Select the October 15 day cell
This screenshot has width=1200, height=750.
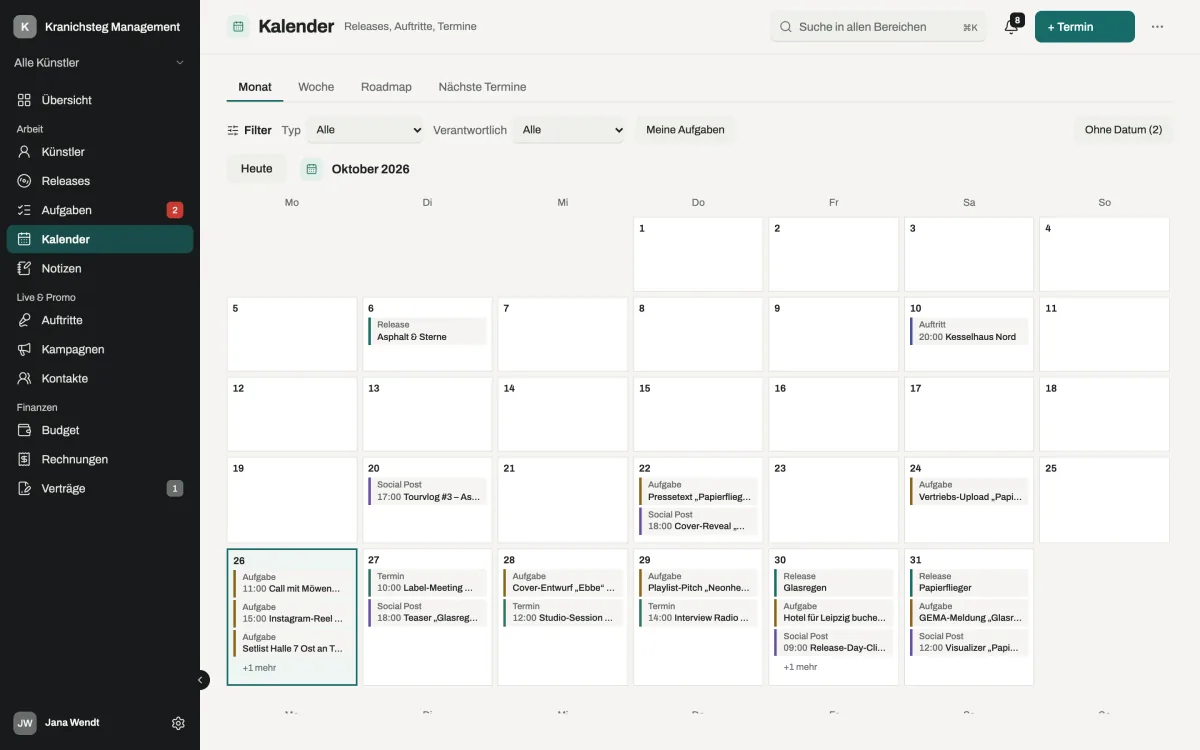tap(698, 414)
